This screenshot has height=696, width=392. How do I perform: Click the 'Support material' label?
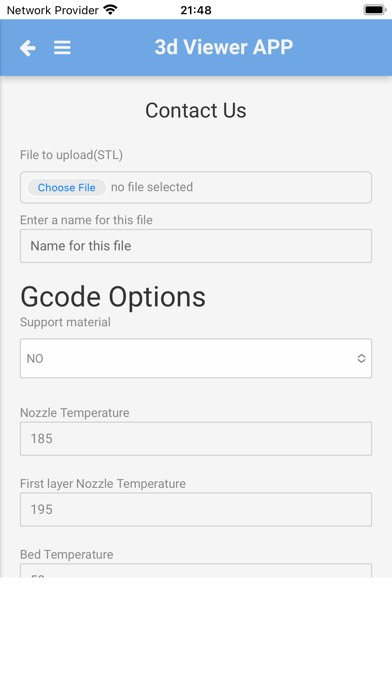tap(65, 322)
